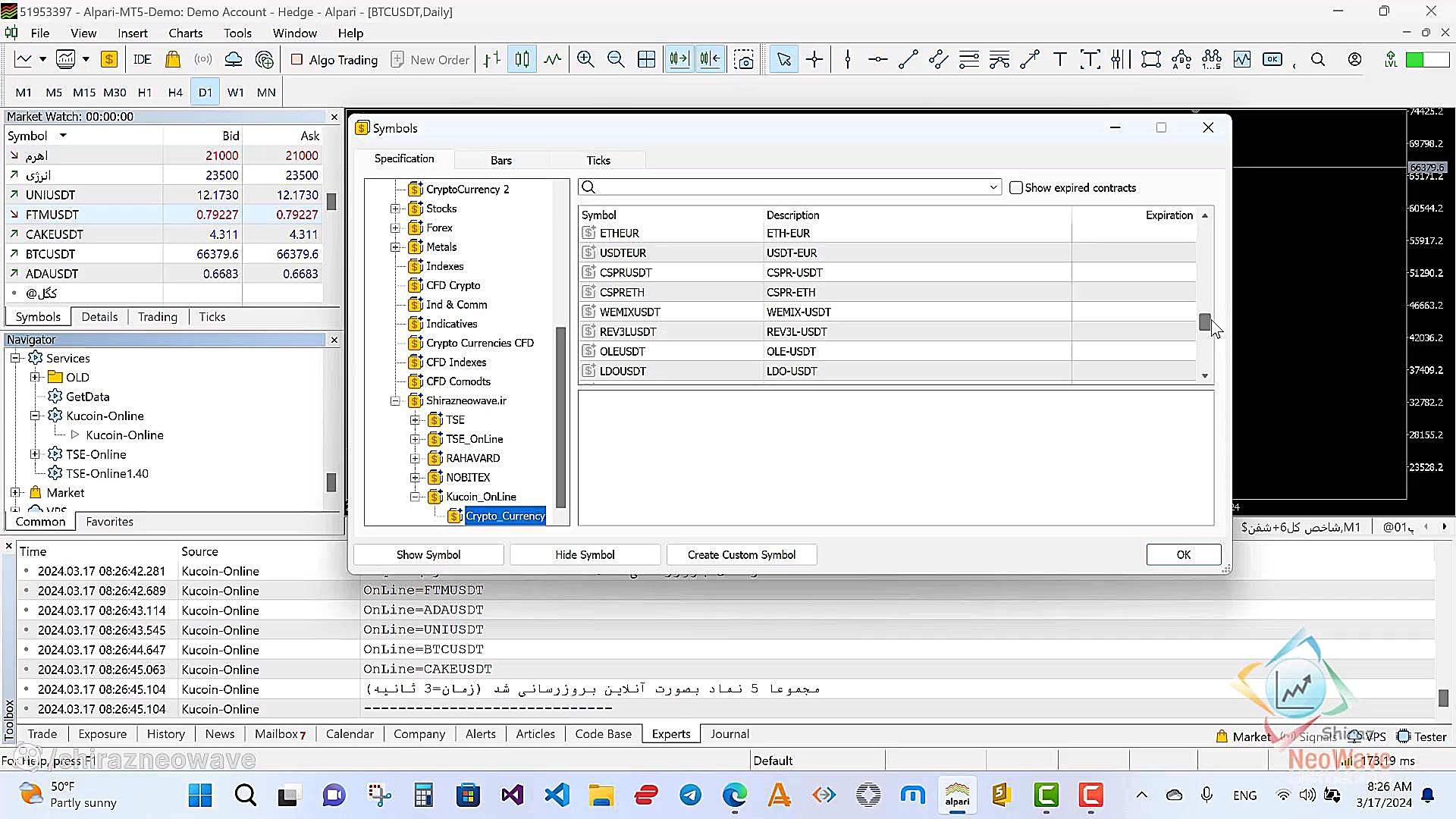Click the symbol list scrollbar thumb
The width and height of the screenshot is (1456, 819).
(x=1205, y=322)
